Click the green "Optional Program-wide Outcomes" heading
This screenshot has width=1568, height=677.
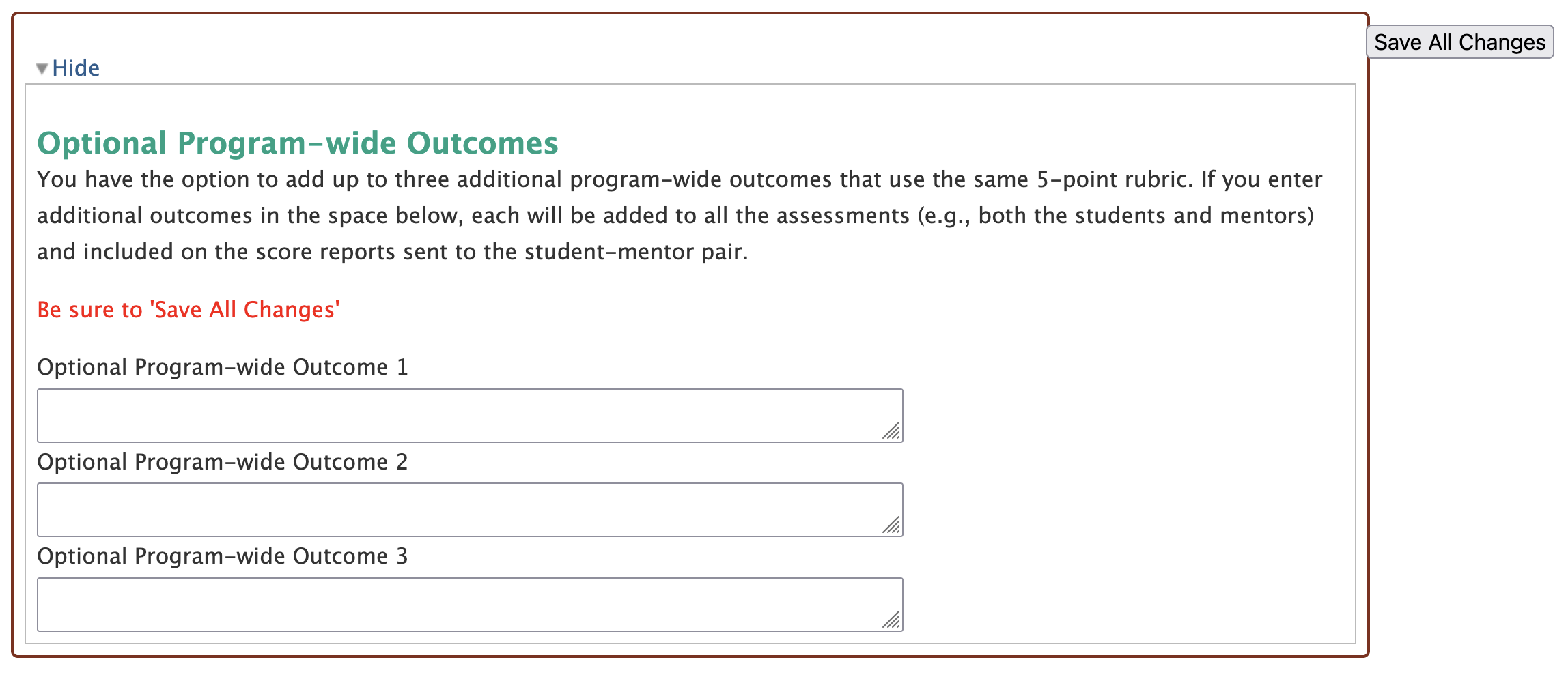pyautogui.click(x=298, y=143)
